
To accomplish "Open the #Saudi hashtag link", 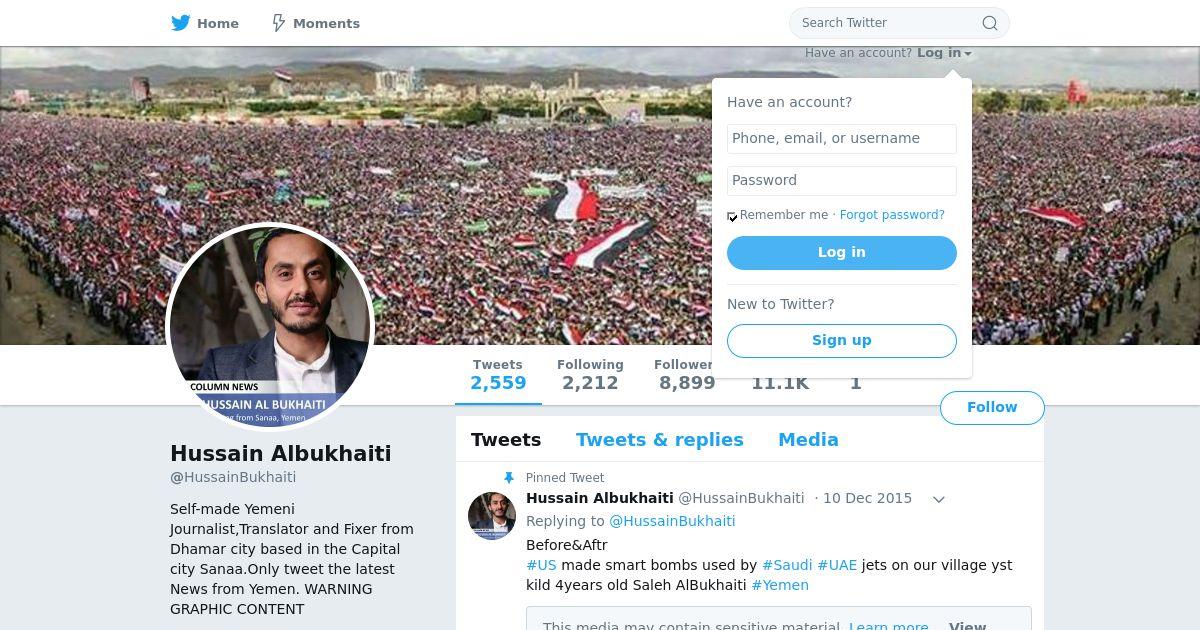I will (x=787, y=565).
